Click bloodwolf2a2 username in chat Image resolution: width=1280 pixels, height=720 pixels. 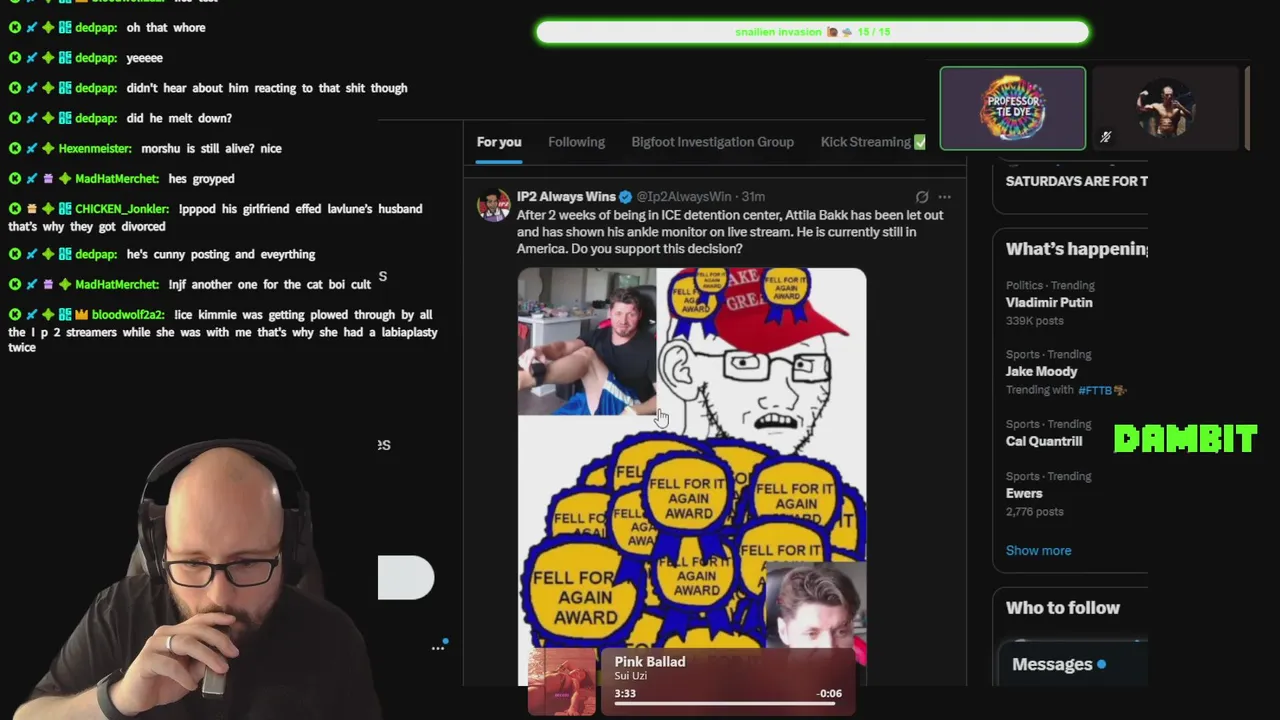pyautogui.click(x=128, y=315)
